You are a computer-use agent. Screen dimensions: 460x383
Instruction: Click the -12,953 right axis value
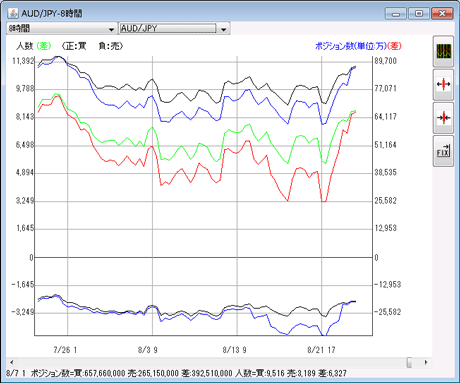[x=387, y=284]
